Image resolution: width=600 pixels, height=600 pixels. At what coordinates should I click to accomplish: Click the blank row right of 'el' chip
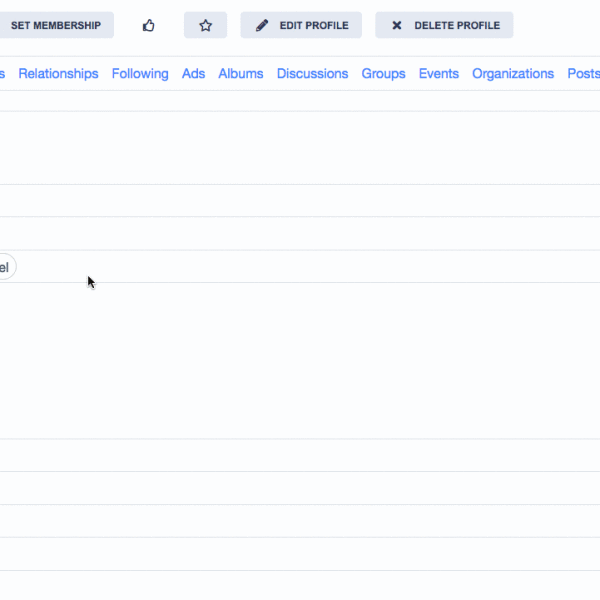[300, 267]
